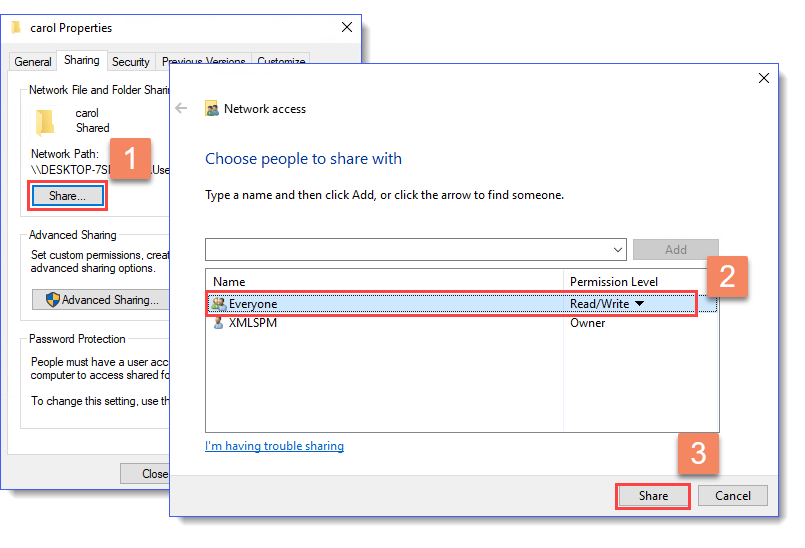
Task: Click the XMLSPM user icon in the list
Action: click(219, 323)
